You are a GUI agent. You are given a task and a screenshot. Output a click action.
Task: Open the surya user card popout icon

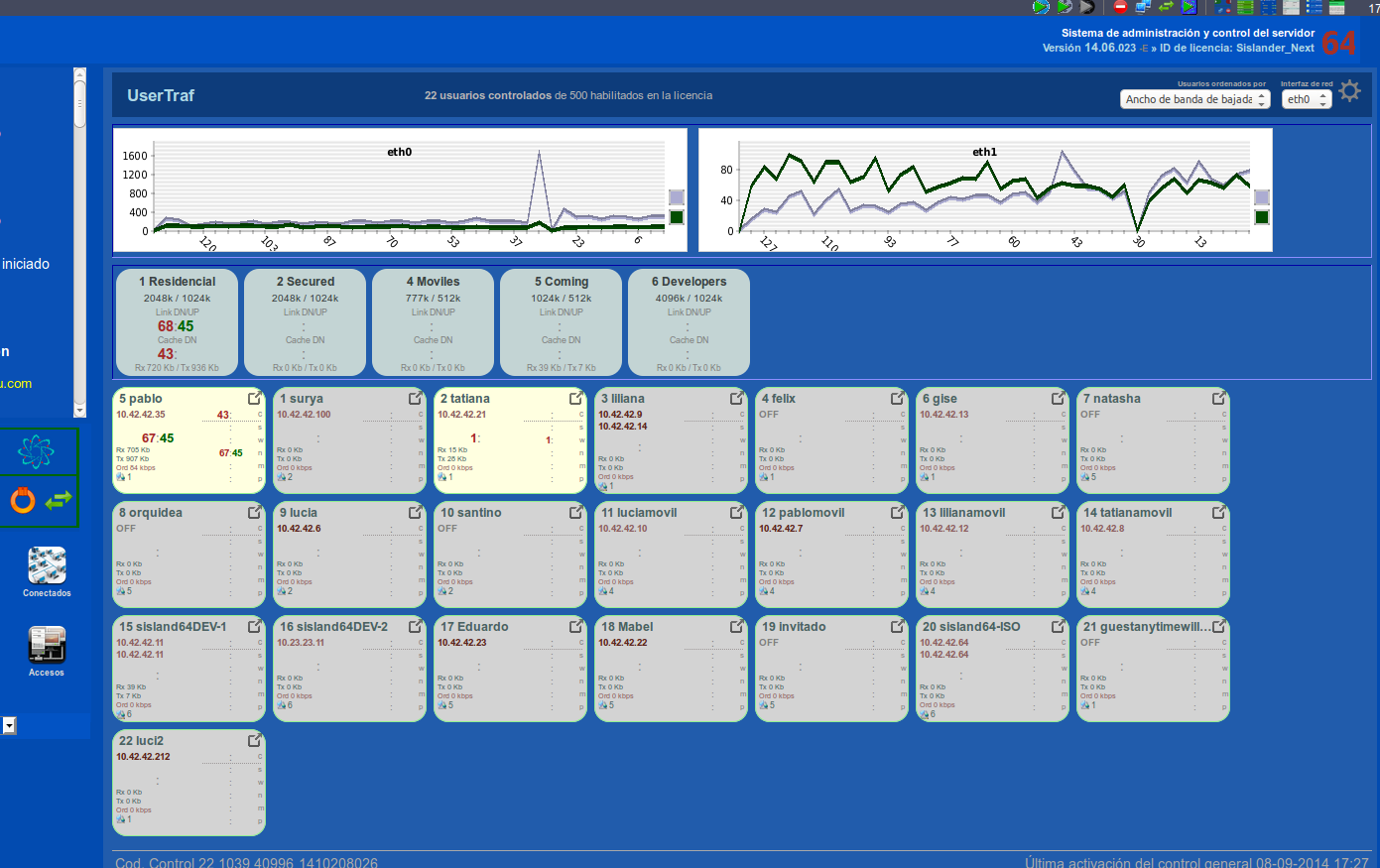click(x=416, y=398)
